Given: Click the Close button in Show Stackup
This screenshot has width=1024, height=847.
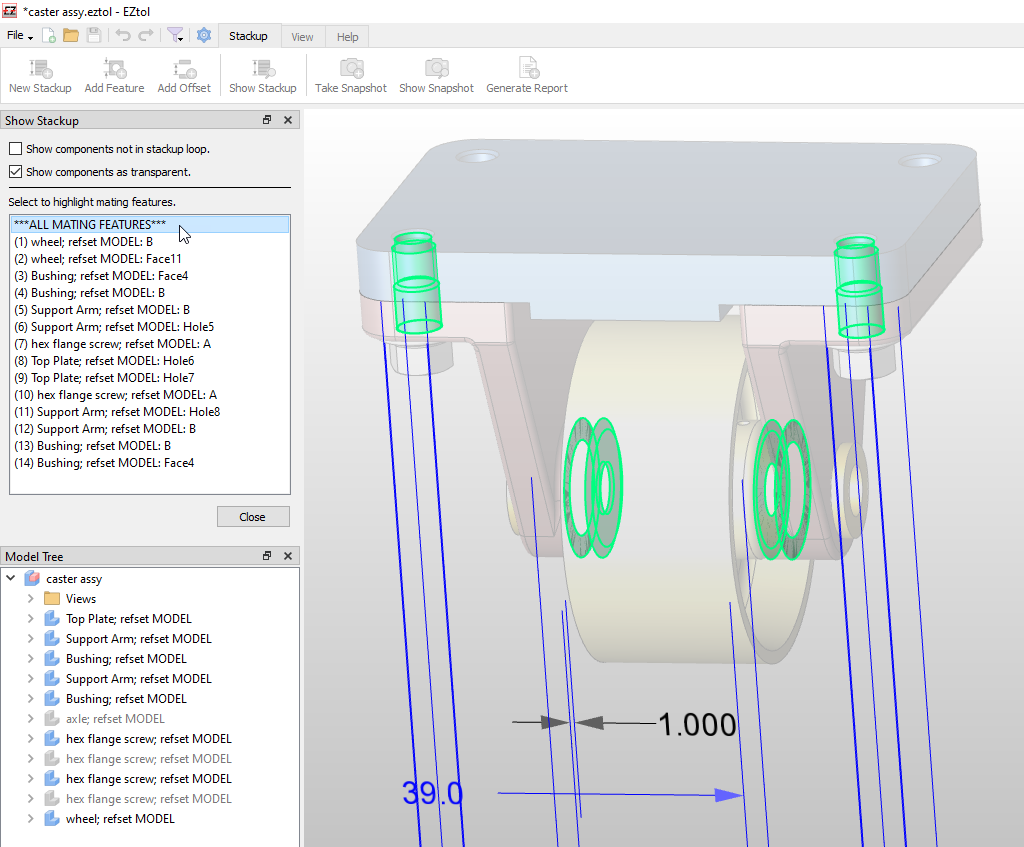Looking at the screenshot, I should [x=253, y=516].
